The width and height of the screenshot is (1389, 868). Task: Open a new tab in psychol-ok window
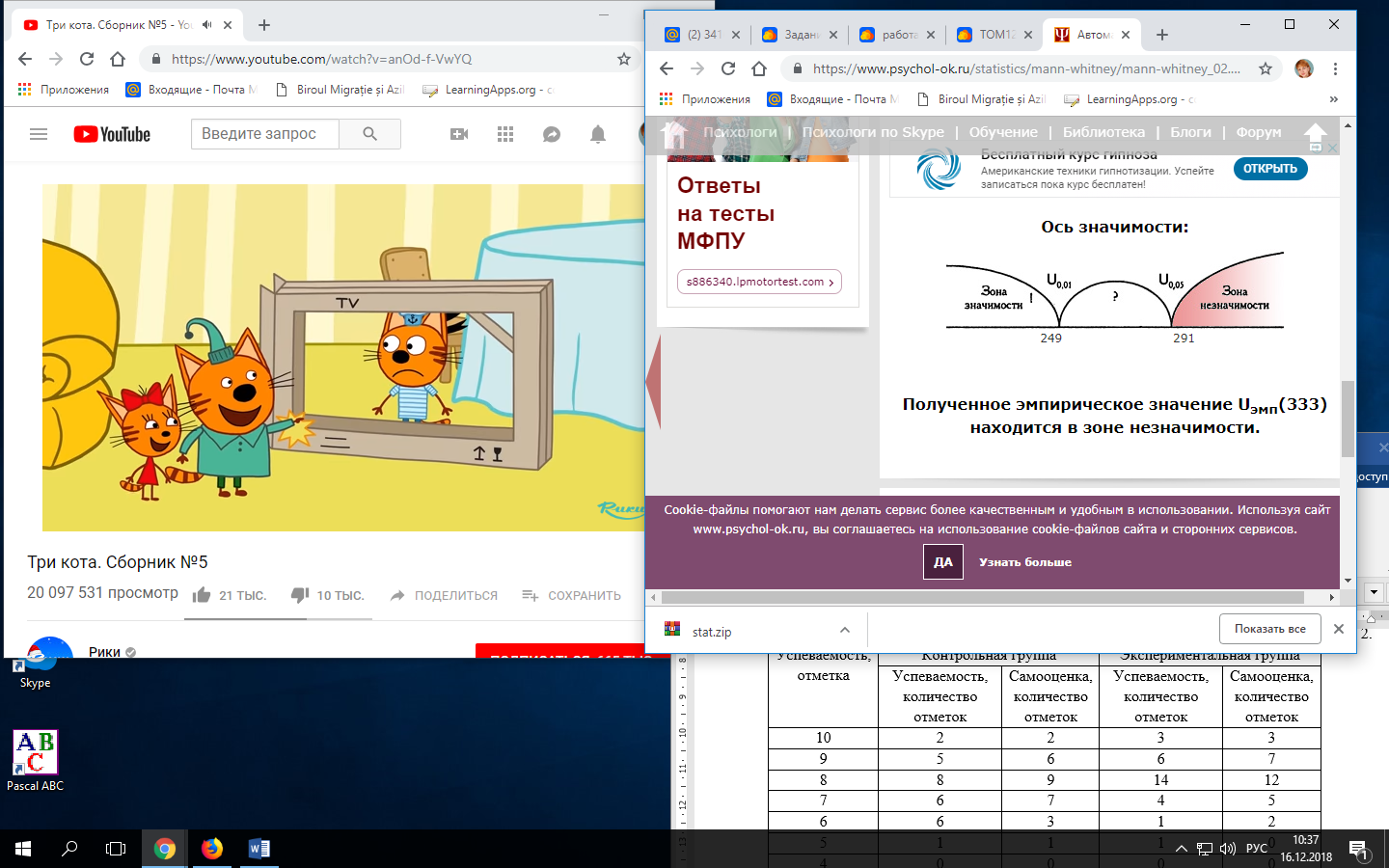[x=1162, y=35]
